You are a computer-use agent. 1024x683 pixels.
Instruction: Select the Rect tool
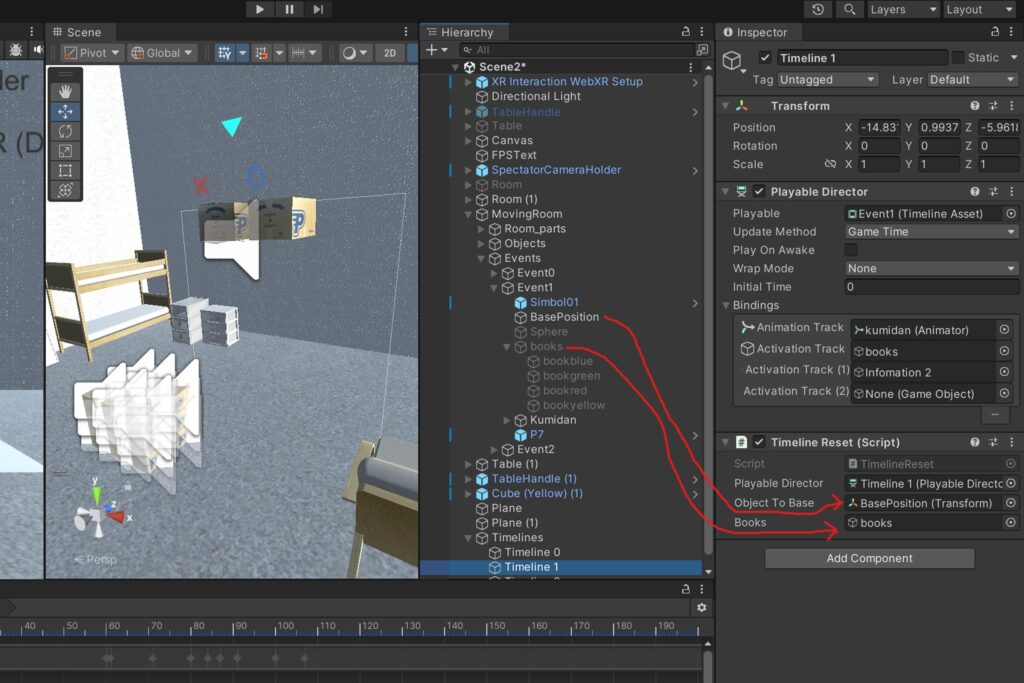tap(65, 170)
